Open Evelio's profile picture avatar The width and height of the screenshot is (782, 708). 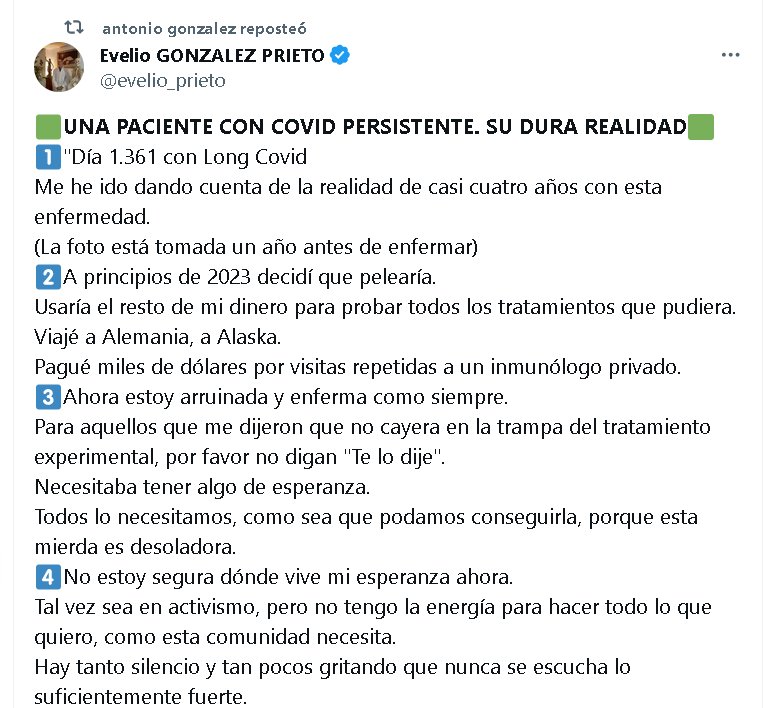coord(59,67)
